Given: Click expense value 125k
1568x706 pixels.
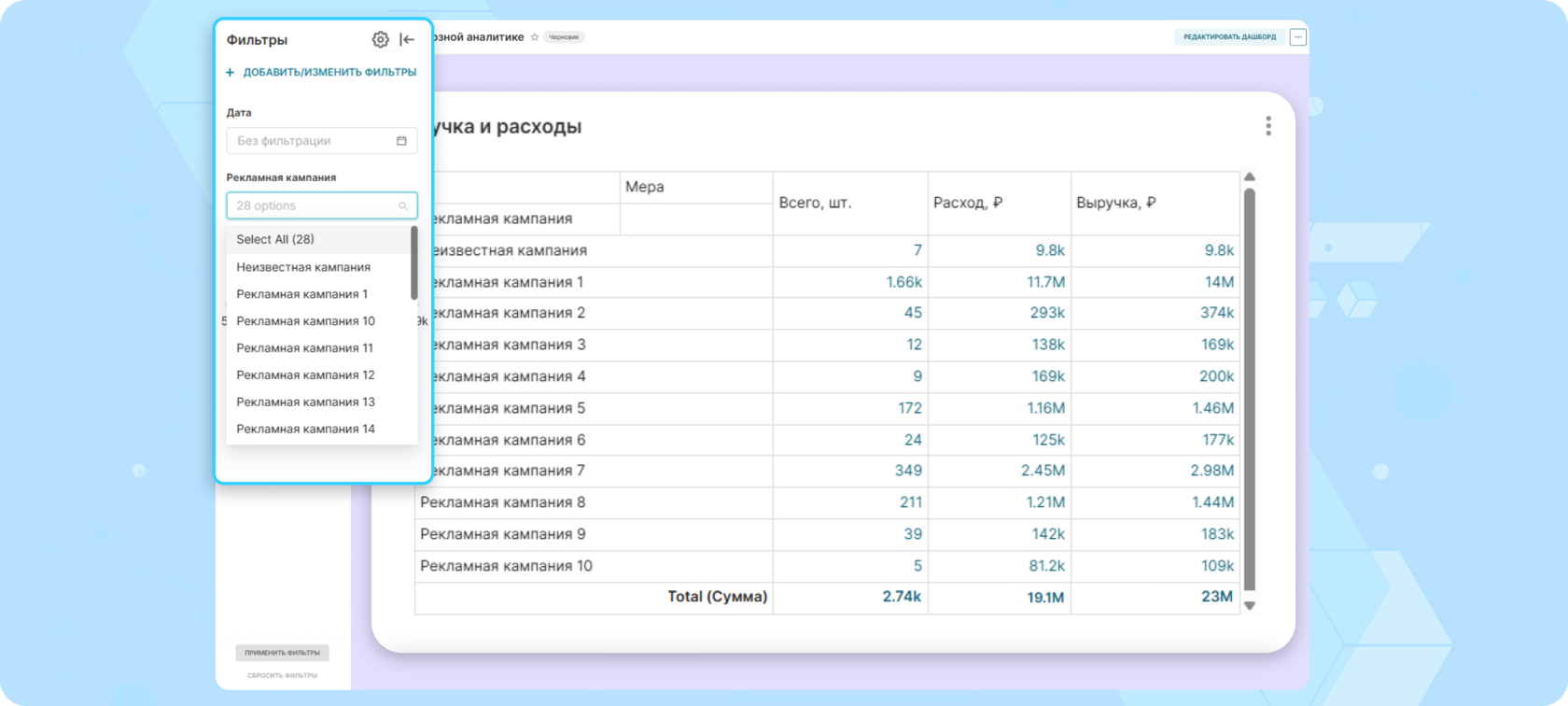Looking at the screenshot, I should (1048, 440).
